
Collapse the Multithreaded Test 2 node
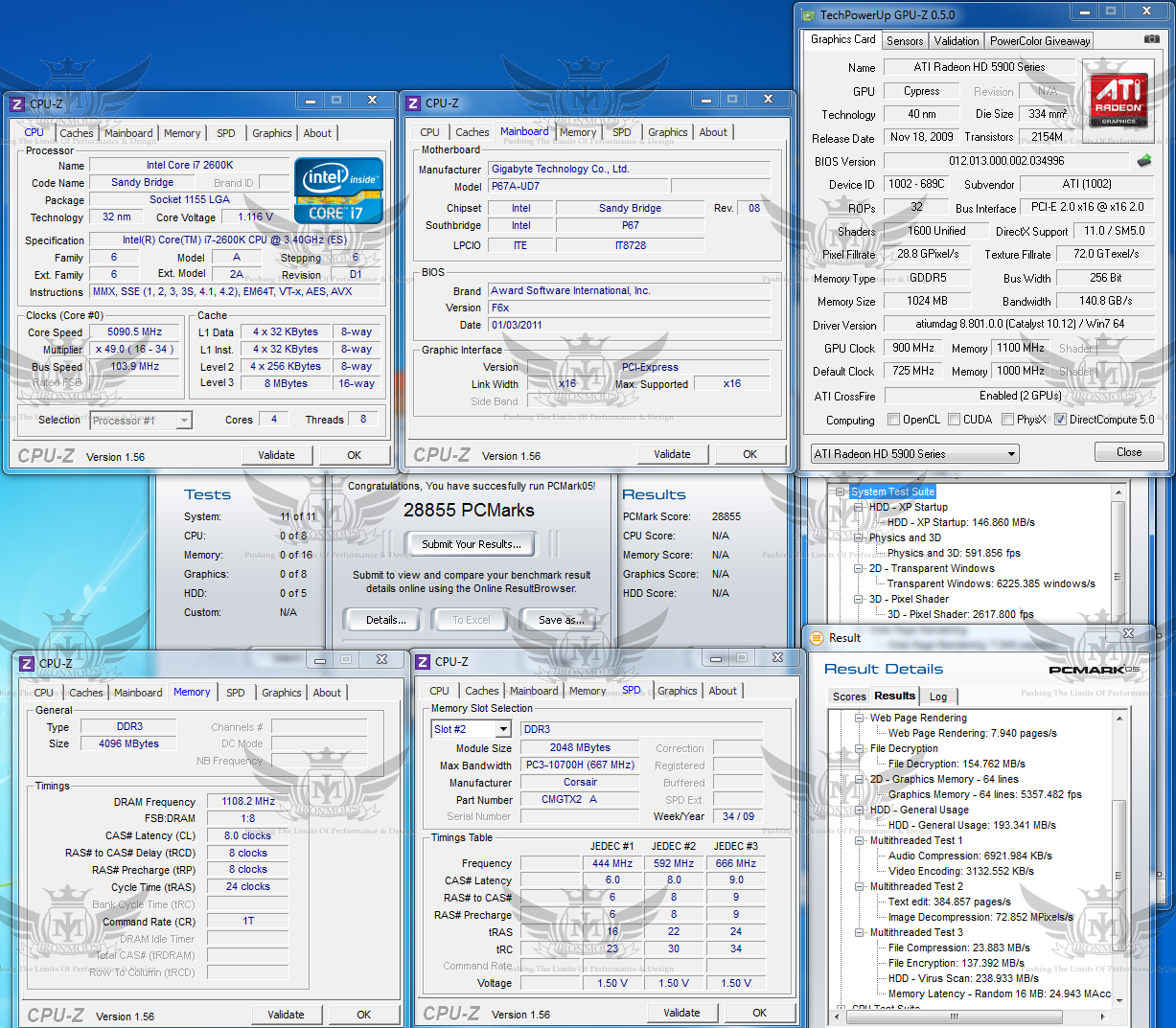(x=860, y=886)
